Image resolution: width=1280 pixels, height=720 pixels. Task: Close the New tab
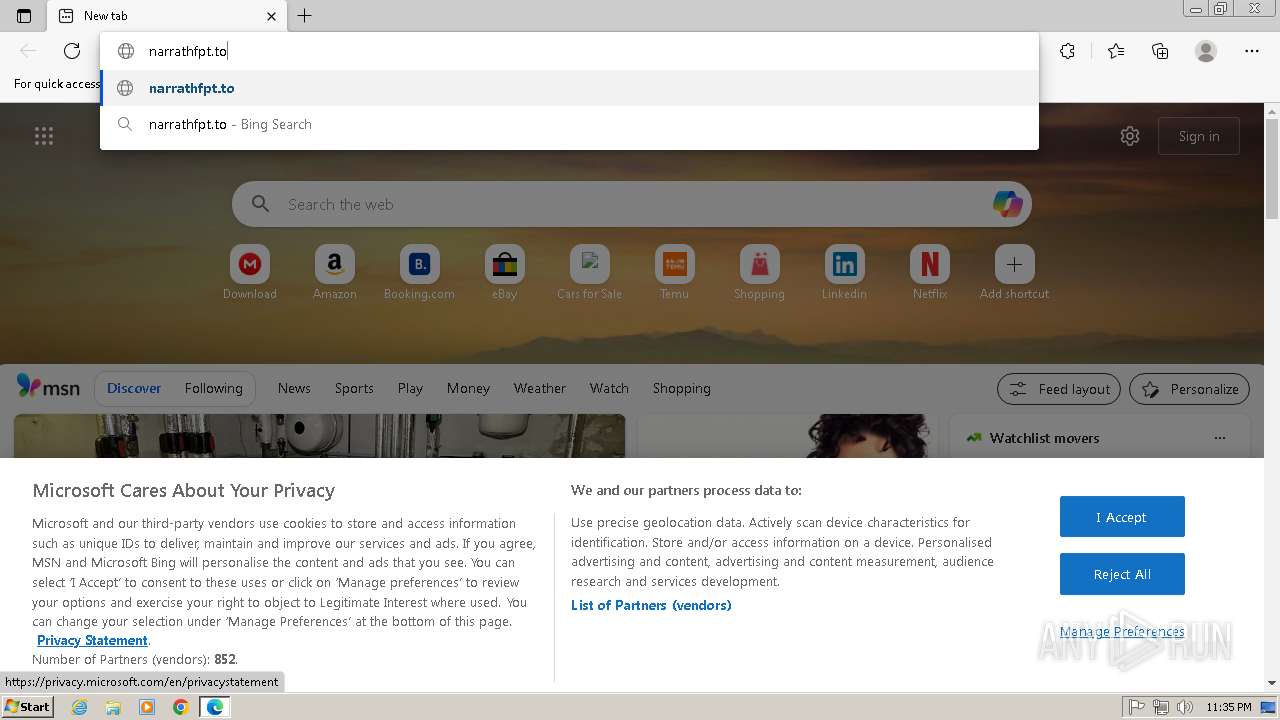pos(271,16)
